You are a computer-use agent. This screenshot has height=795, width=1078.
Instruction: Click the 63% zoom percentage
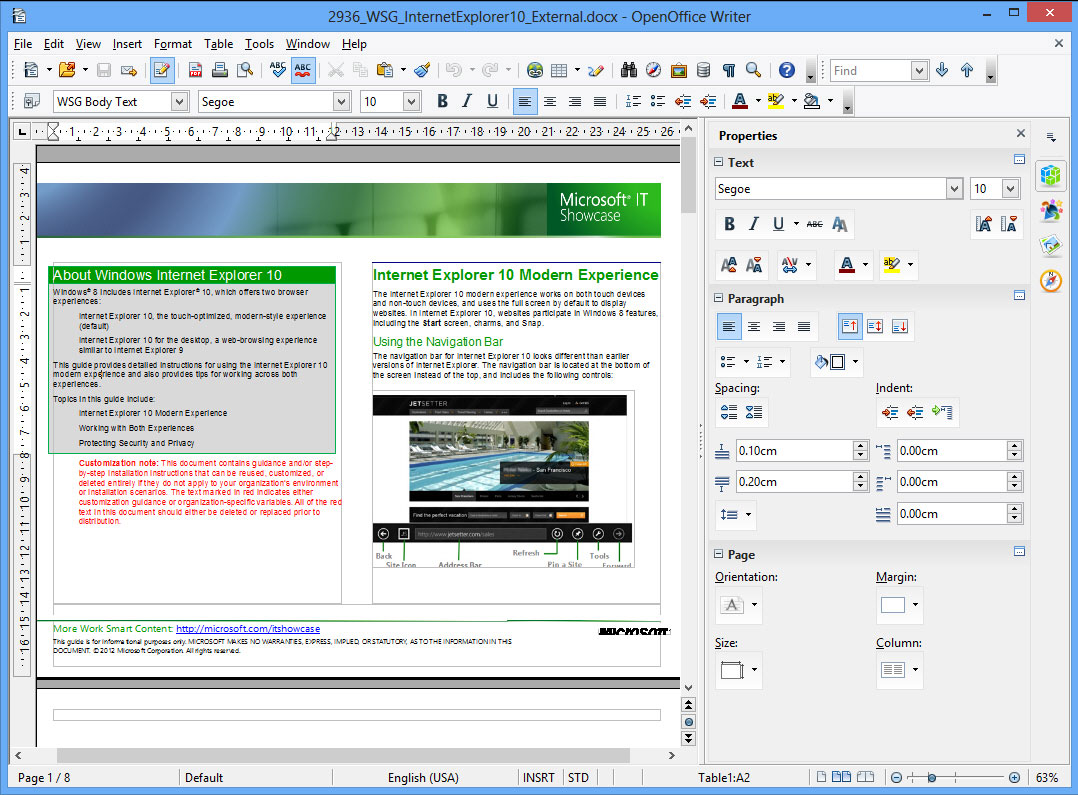coord(1046,778)
